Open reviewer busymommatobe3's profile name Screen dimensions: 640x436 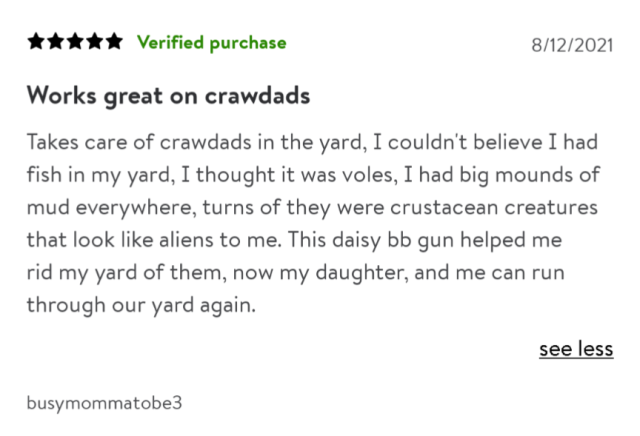[105, 403]
